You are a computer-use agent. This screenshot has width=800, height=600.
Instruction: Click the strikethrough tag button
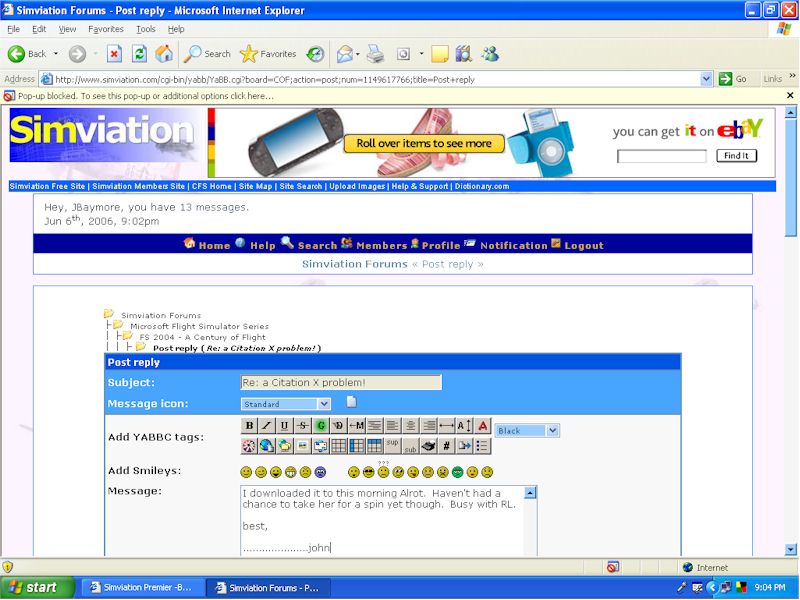point(302,426)
